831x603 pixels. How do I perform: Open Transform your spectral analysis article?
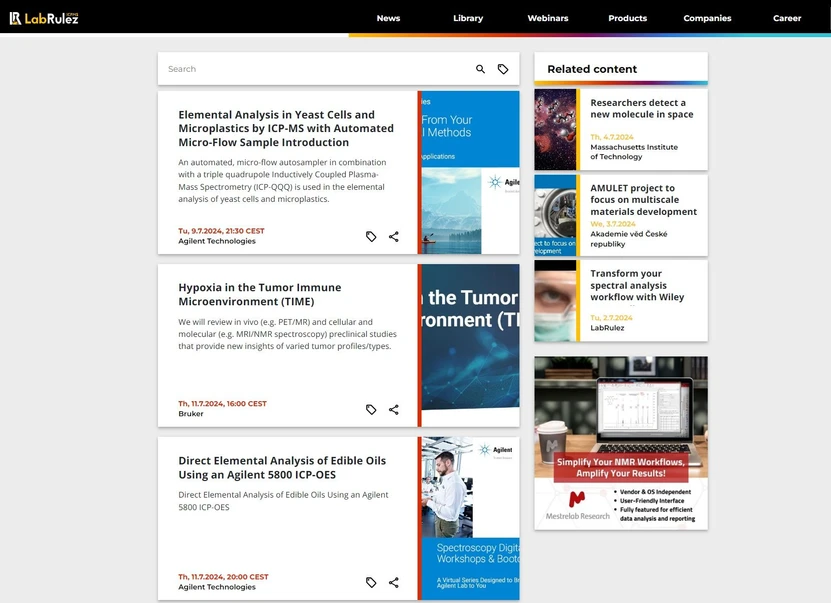point(637,285)
